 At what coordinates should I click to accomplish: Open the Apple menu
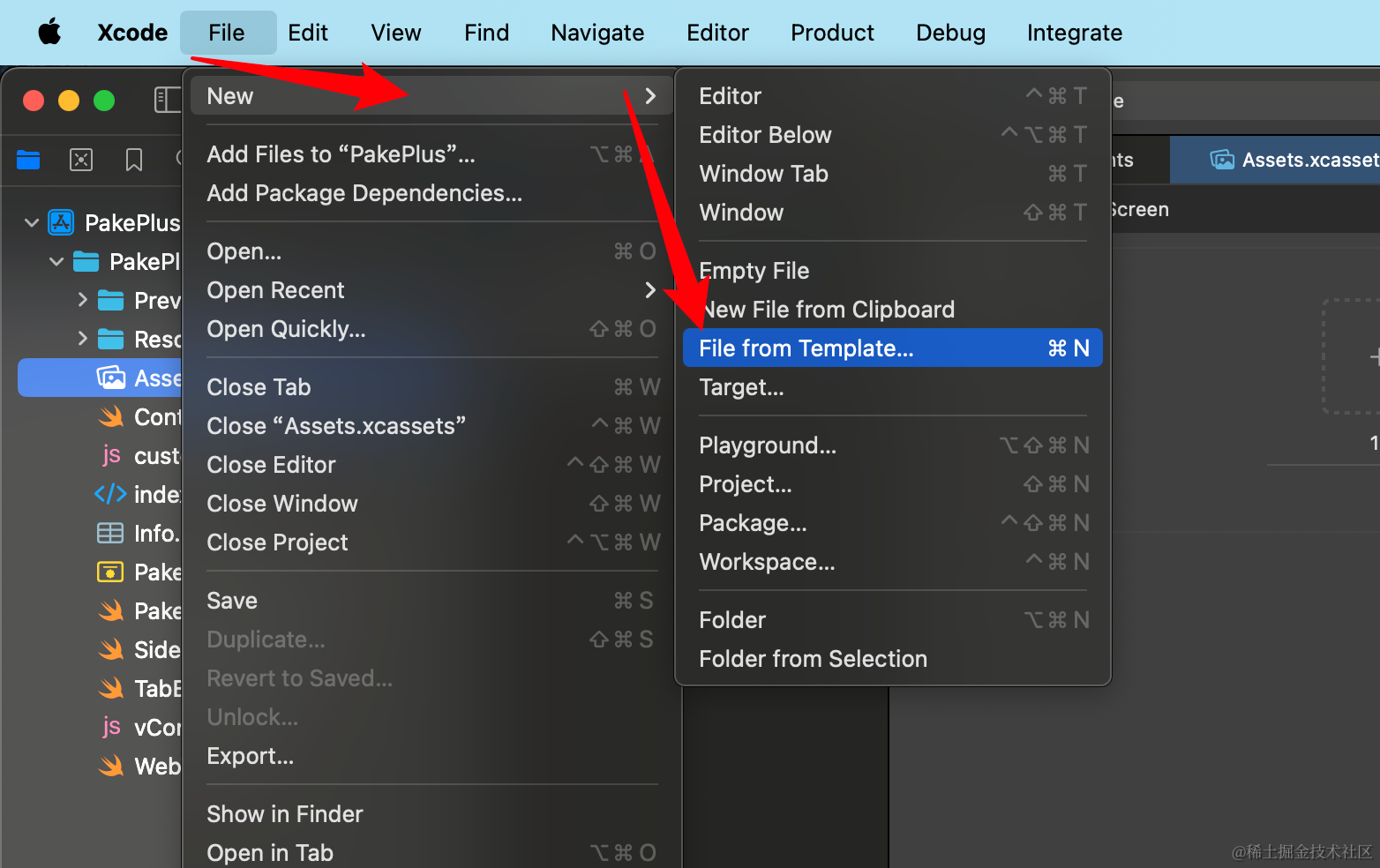pos(49,33)
